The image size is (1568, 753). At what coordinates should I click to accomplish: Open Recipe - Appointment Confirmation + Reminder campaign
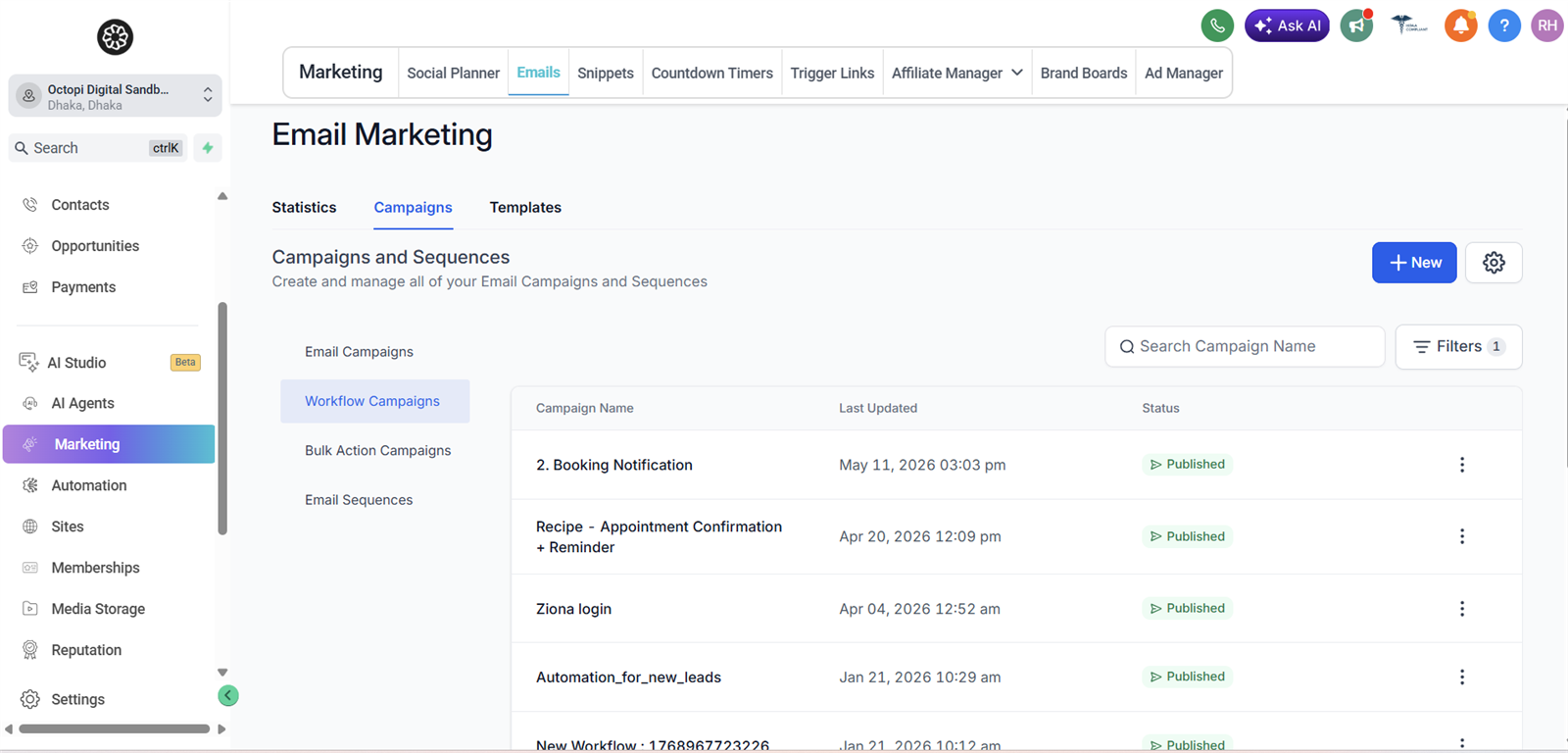[x=659, y=537]
